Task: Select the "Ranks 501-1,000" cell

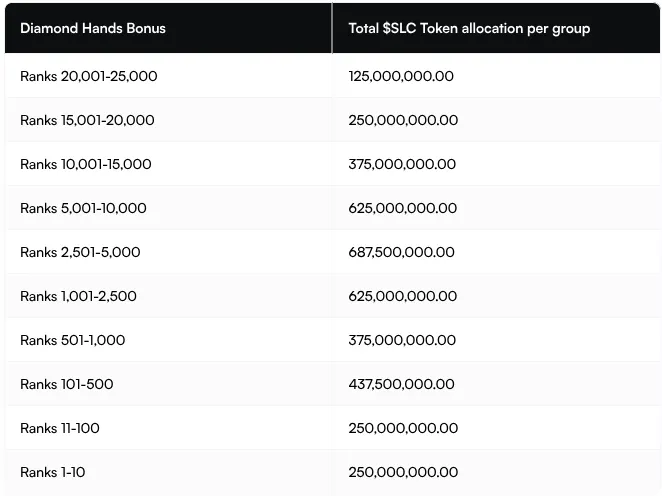Action: pos(72,340)
